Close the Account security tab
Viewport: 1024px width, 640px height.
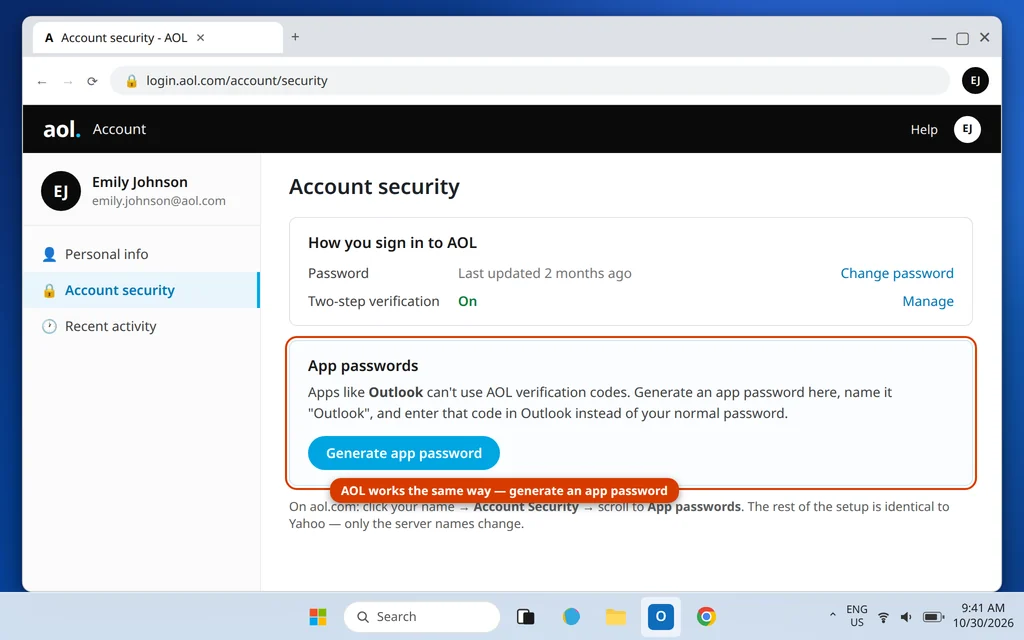(x=200, y=38)
